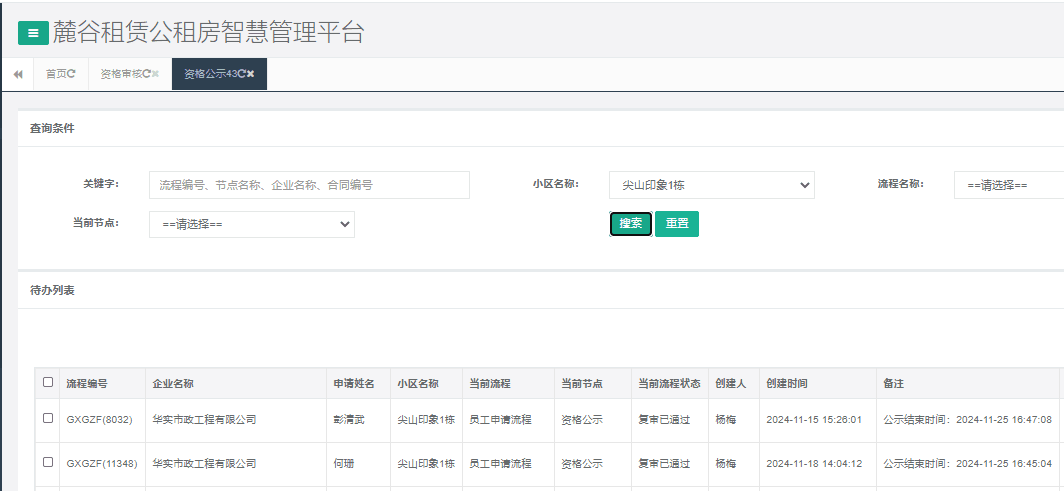The image size is (1064, 491).
Task: Tick the checkbox for row GXGZF(11348)
Action: pyautogui.click(x=48, y=462)
